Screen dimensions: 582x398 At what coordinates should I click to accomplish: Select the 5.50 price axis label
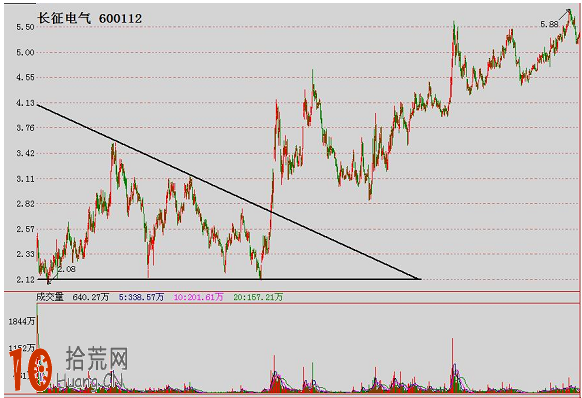pos(25,27)
